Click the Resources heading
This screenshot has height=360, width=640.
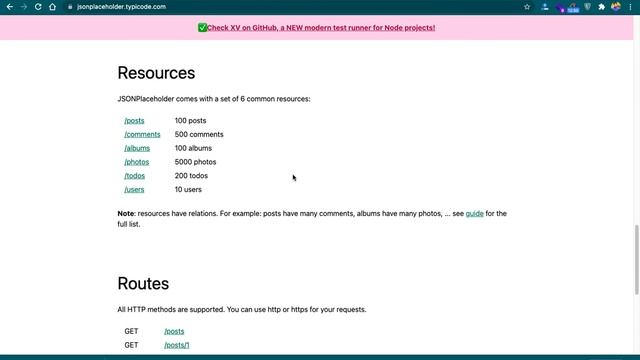[x=156, y=73]
